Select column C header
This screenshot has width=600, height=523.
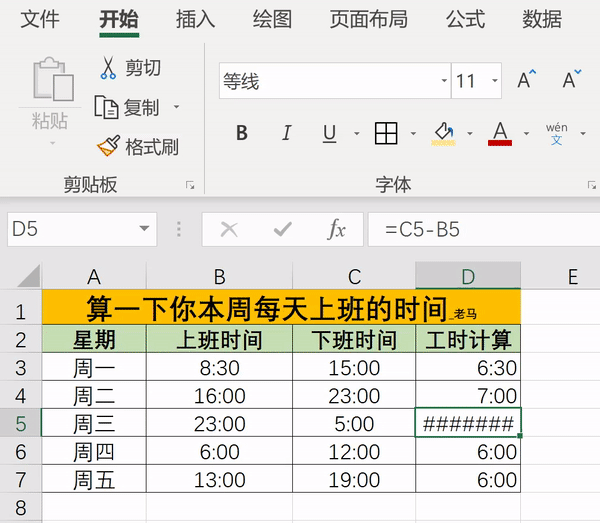tap(354, 276)
